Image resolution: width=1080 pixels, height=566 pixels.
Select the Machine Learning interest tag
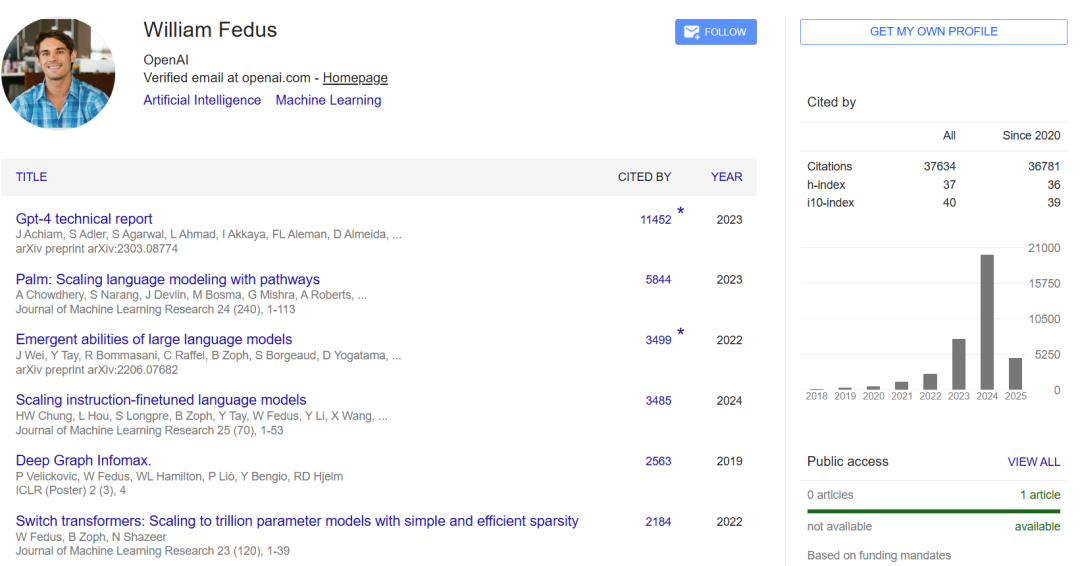328,100
